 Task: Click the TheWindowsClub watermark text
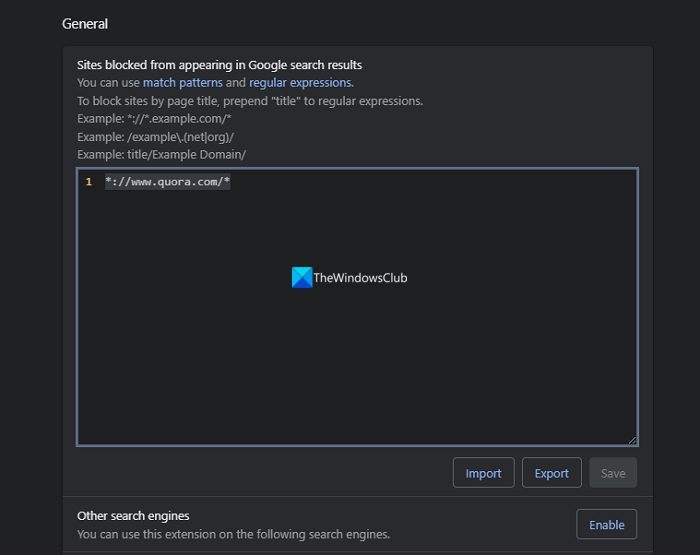pyautogui.click(x=361, y=278)
